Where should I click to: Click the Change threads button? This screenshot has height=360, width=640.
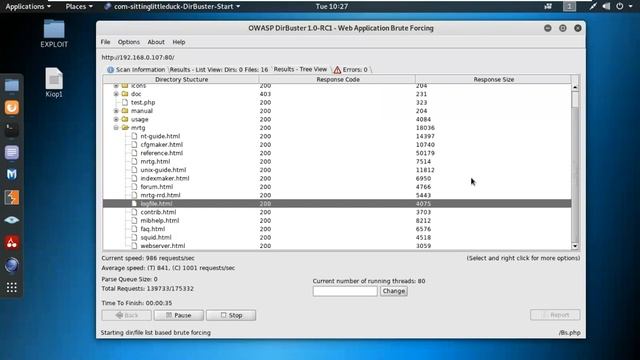pos(393,291)
